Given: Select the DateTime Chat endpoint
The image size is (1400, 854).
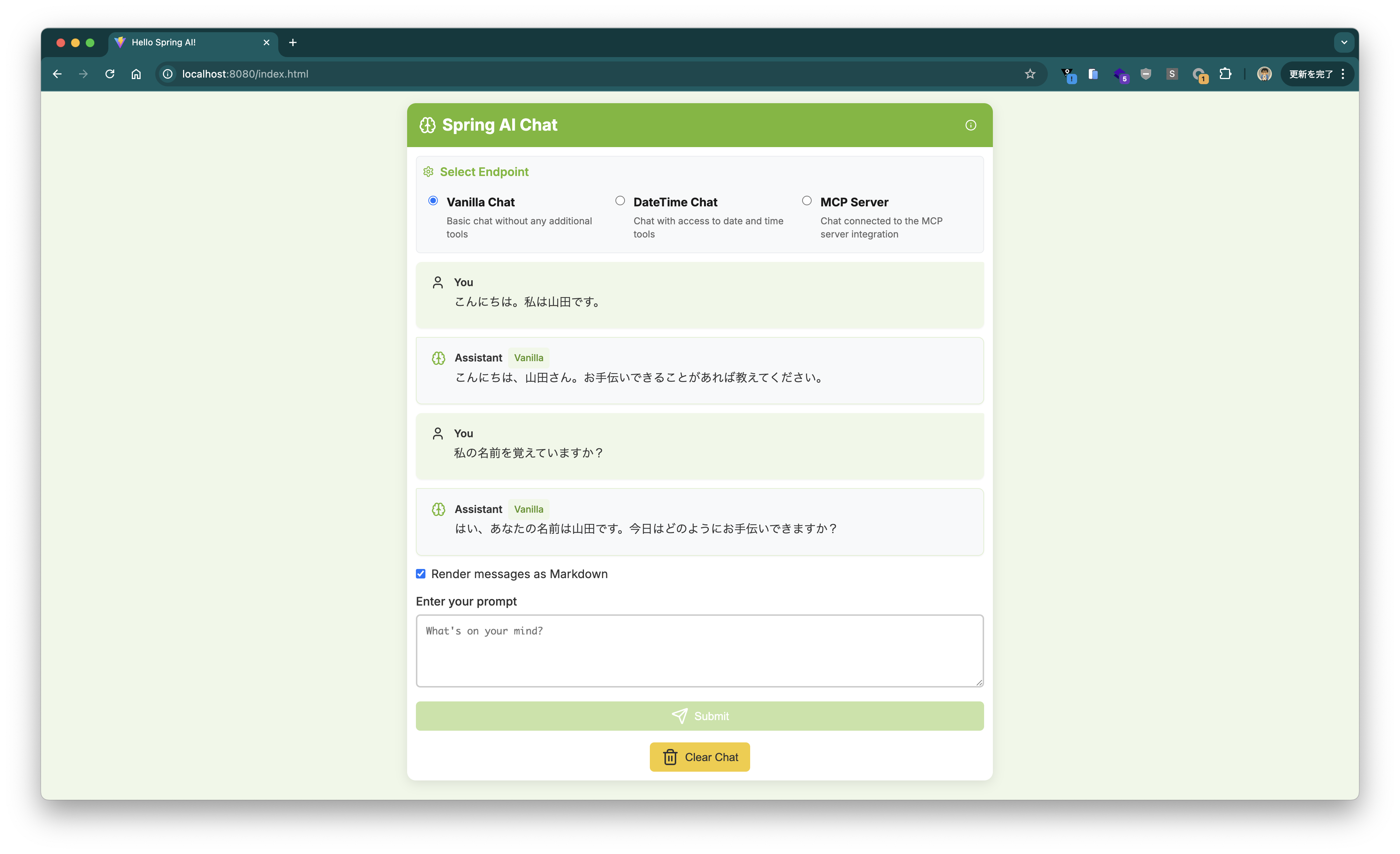Looking at the screenshot, I should pyautogui.click(x=620, y=201).
